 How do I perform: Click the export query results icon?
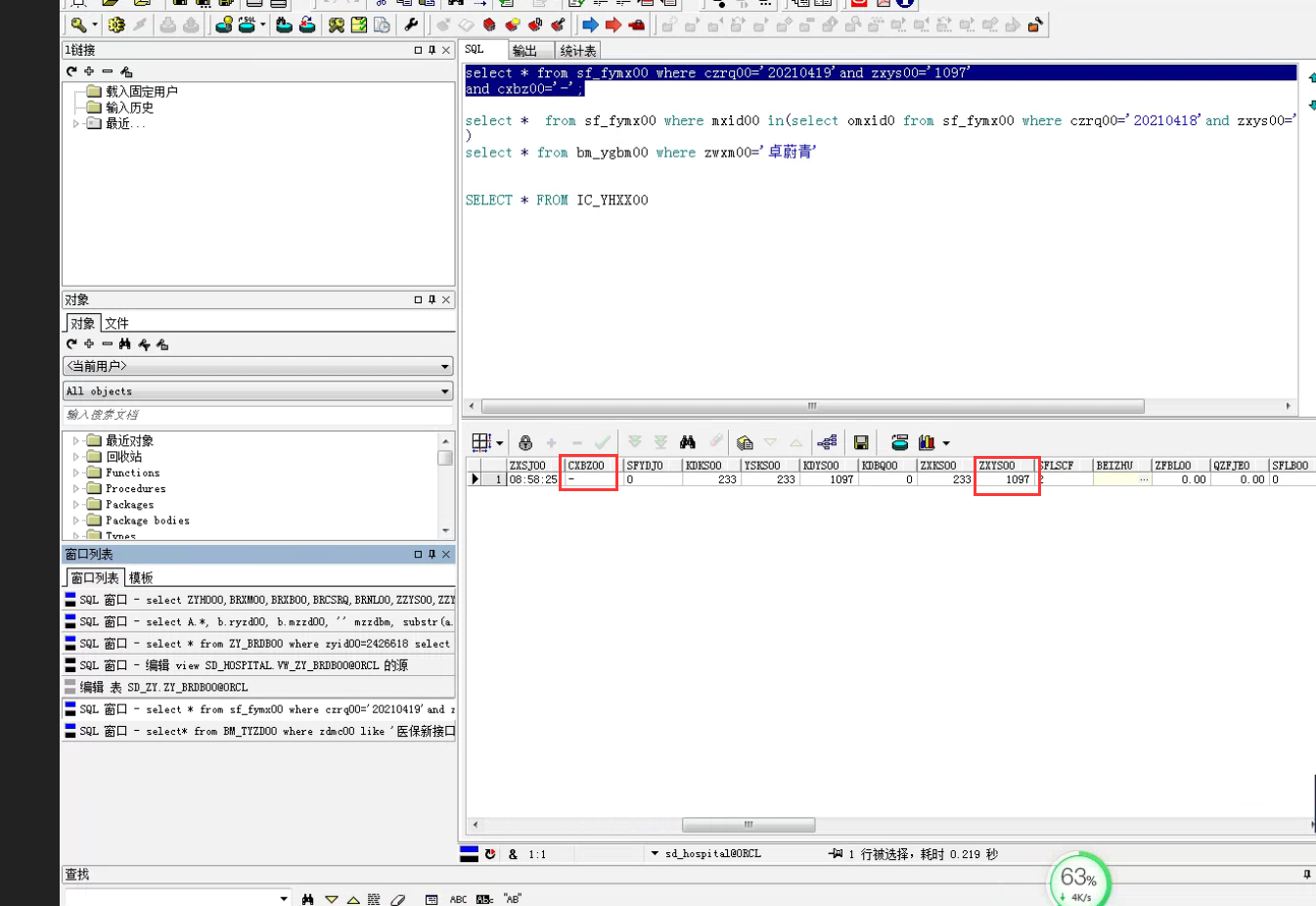point(900,443)
